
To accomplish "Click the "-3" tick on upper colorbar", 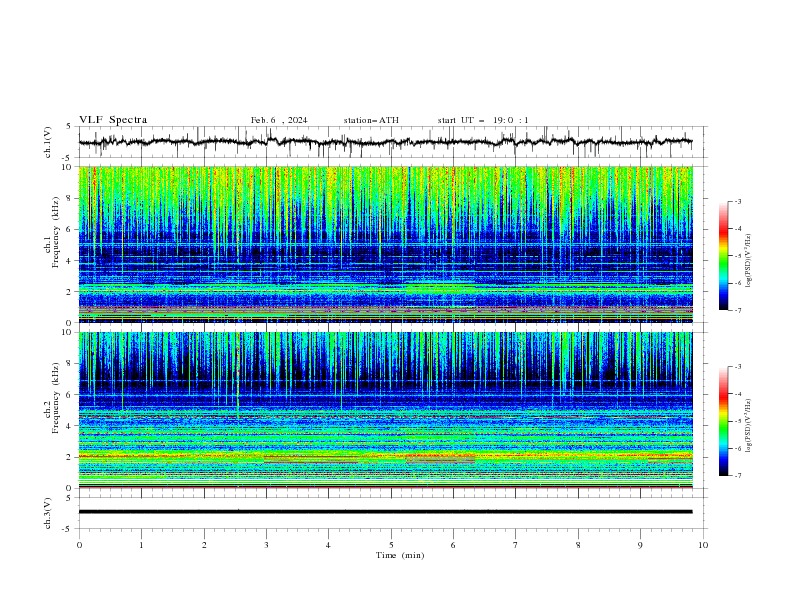I will tap(737, 201).
